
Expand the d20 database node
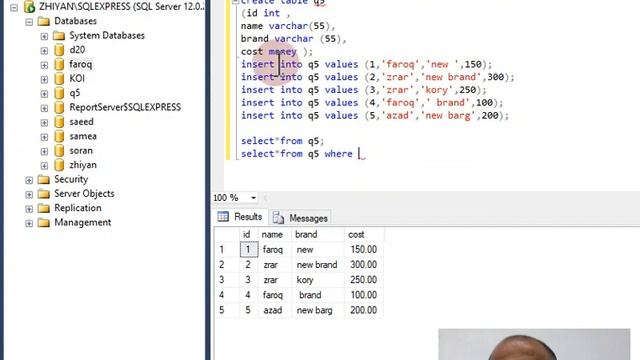(x=44, y=51)
